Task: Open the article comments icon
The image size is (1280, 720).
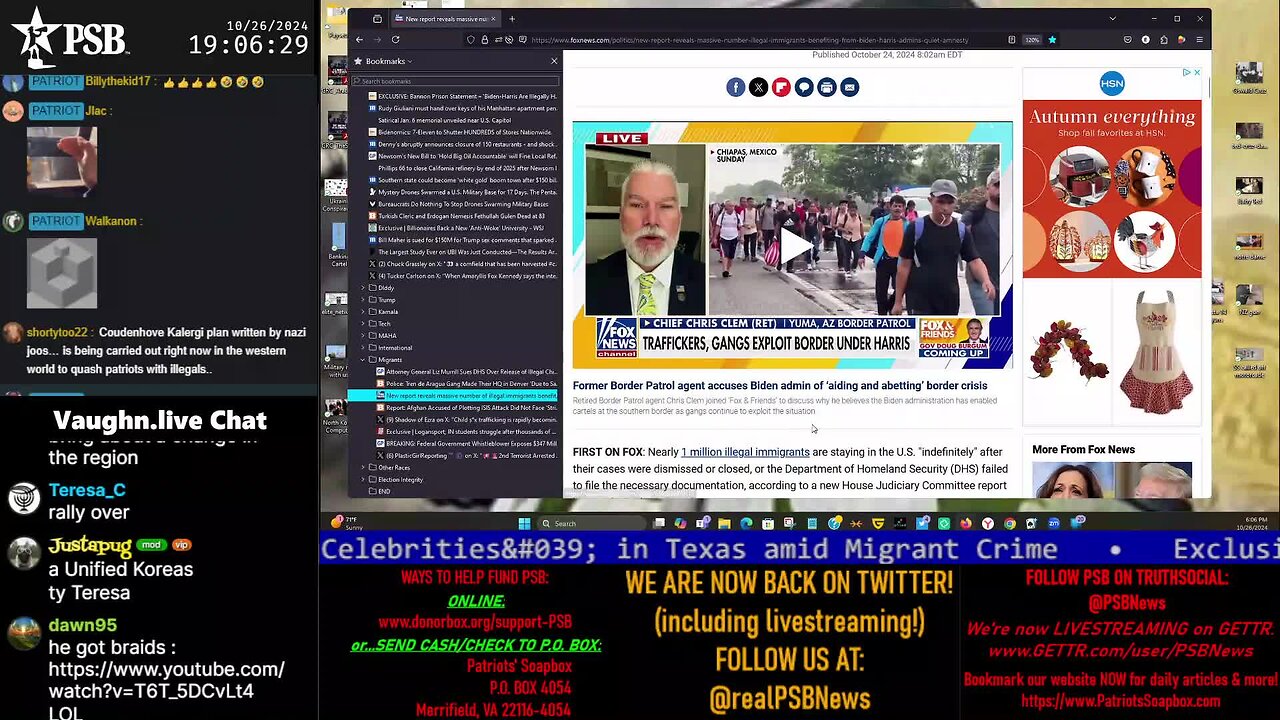Action: pyautogui.click(x=804, y=87)
